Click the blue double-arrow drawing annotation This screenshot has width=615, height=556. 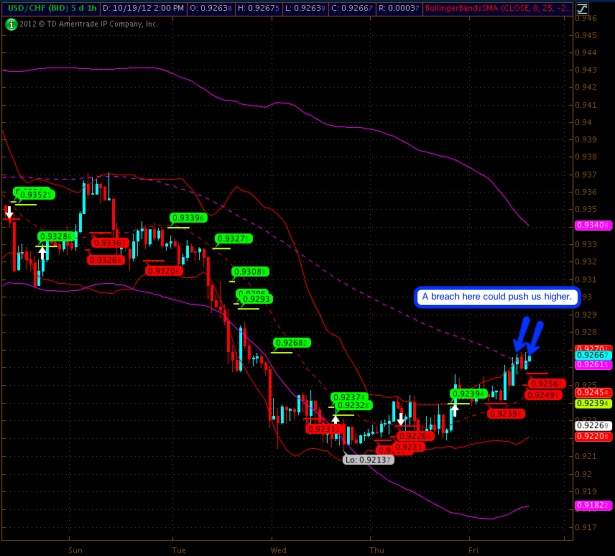point(528,337)
